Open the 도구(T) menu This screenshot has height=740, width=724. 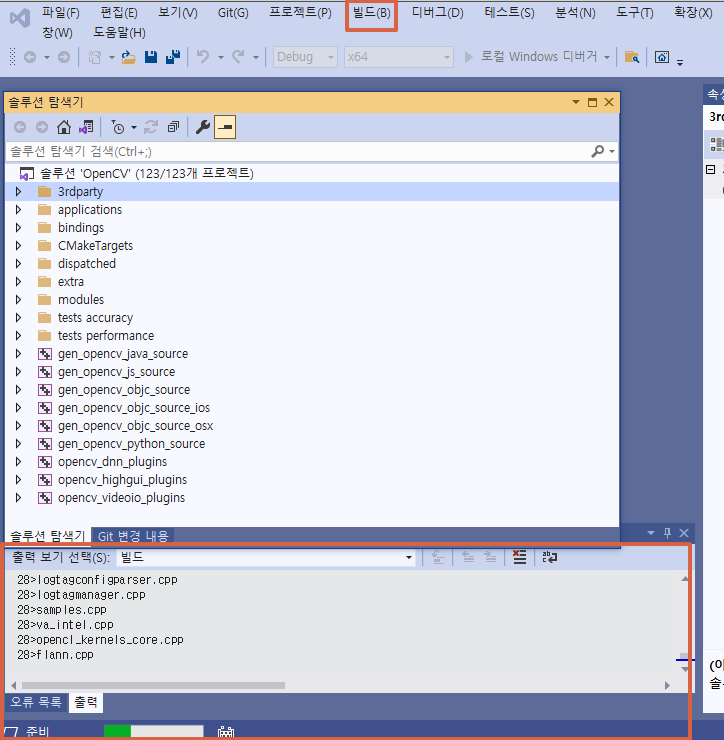pyautogui.click(x=635, y=13)
